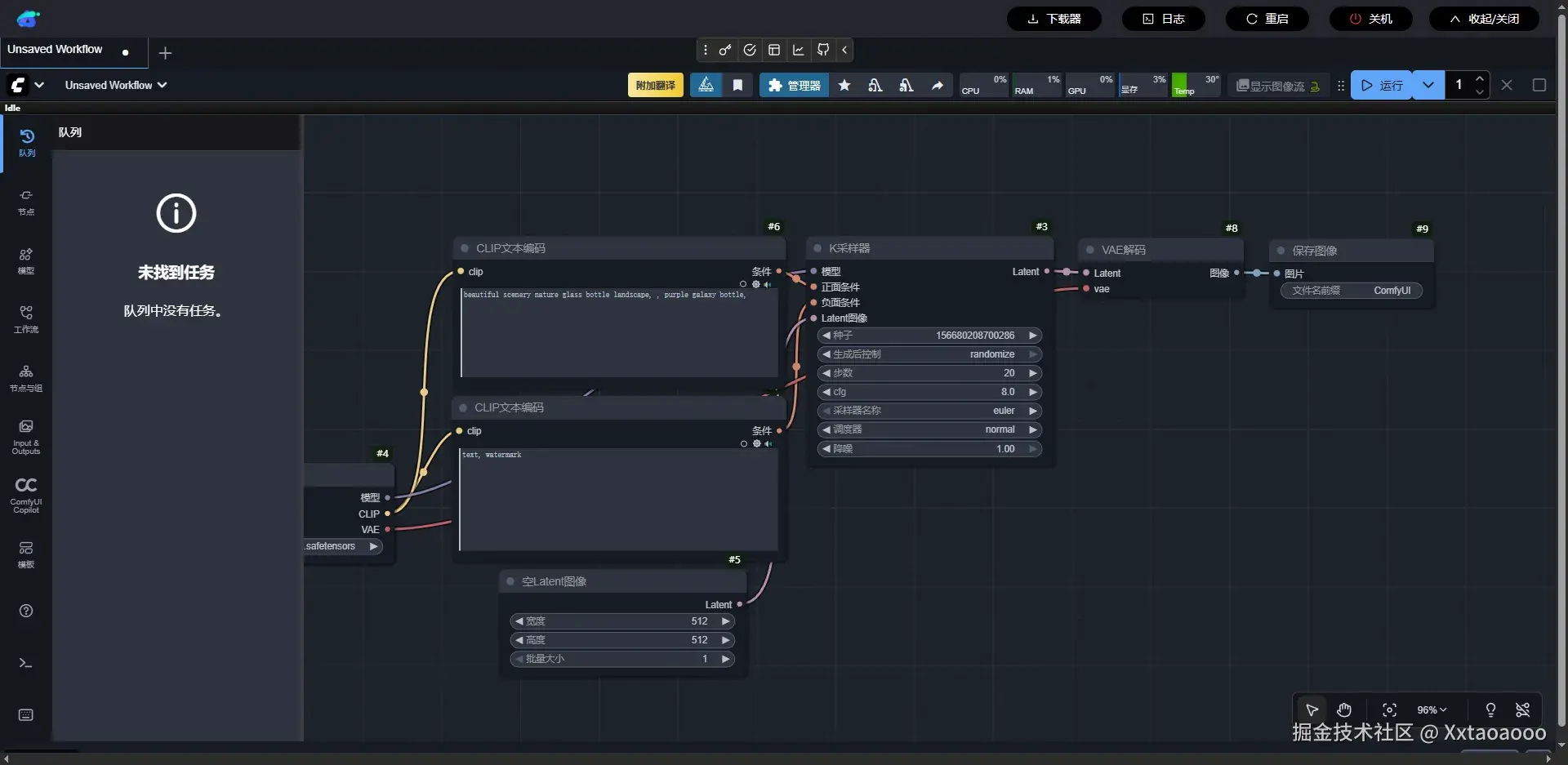1568x765 pixels.
Task: Open the 调度器 normal selector
Action: click(929, 429)
